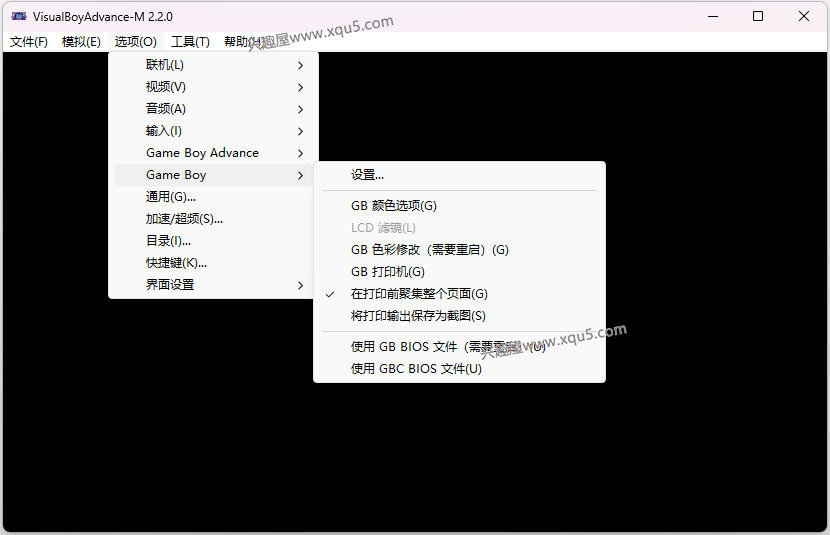The image size is (830, 535).
Task: Expand the 界面设置 submenu
Action: [x=213, y=285]
